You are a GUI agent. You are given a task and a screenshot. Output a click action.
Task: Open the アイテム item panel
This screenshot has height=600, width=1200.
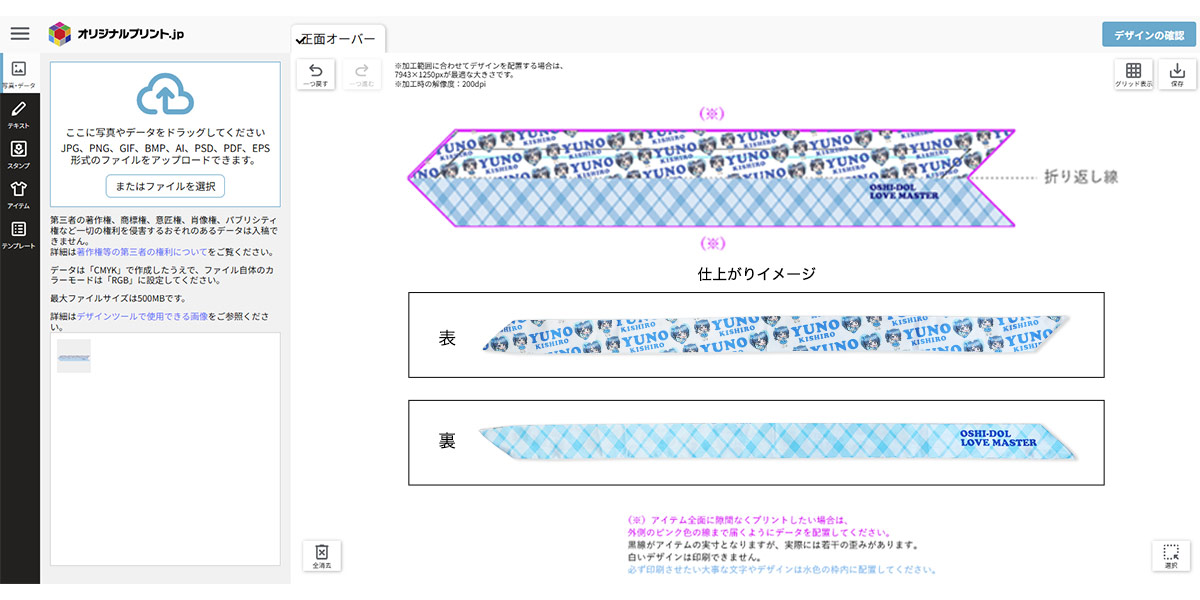point(19,194)
